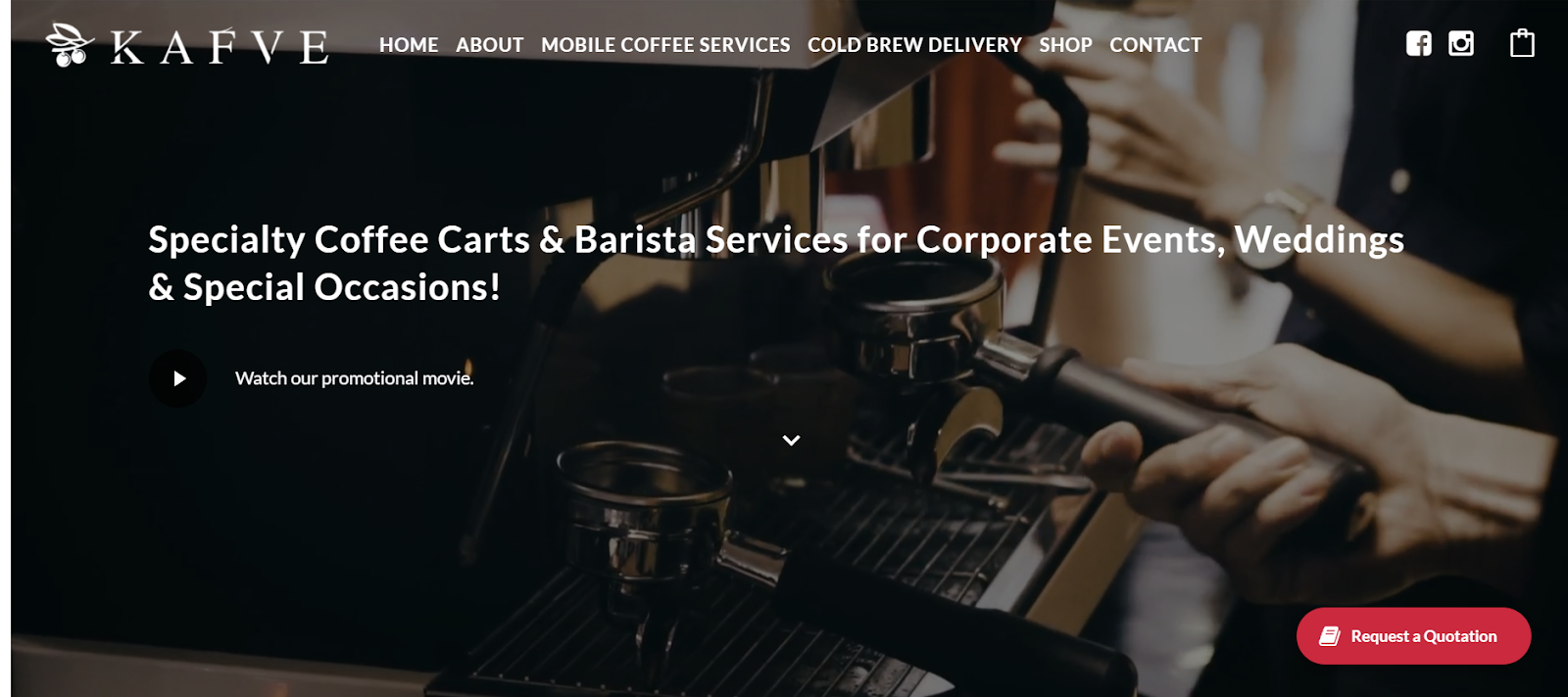The width and height of the screenshot is (1568, 697).
Task: Open the Facebook page icon
Action: 1418,43
